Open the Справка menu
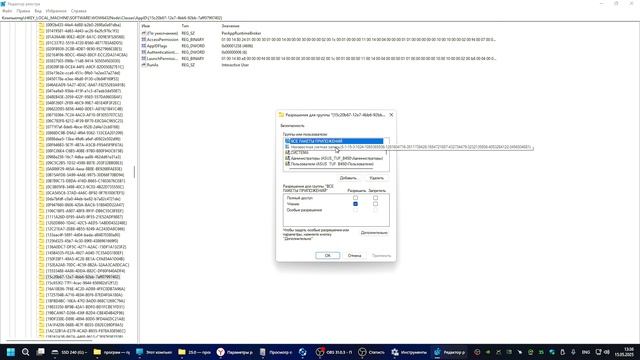Image resolution: width=640 pixels, height=360 pixels. point(78,11)
